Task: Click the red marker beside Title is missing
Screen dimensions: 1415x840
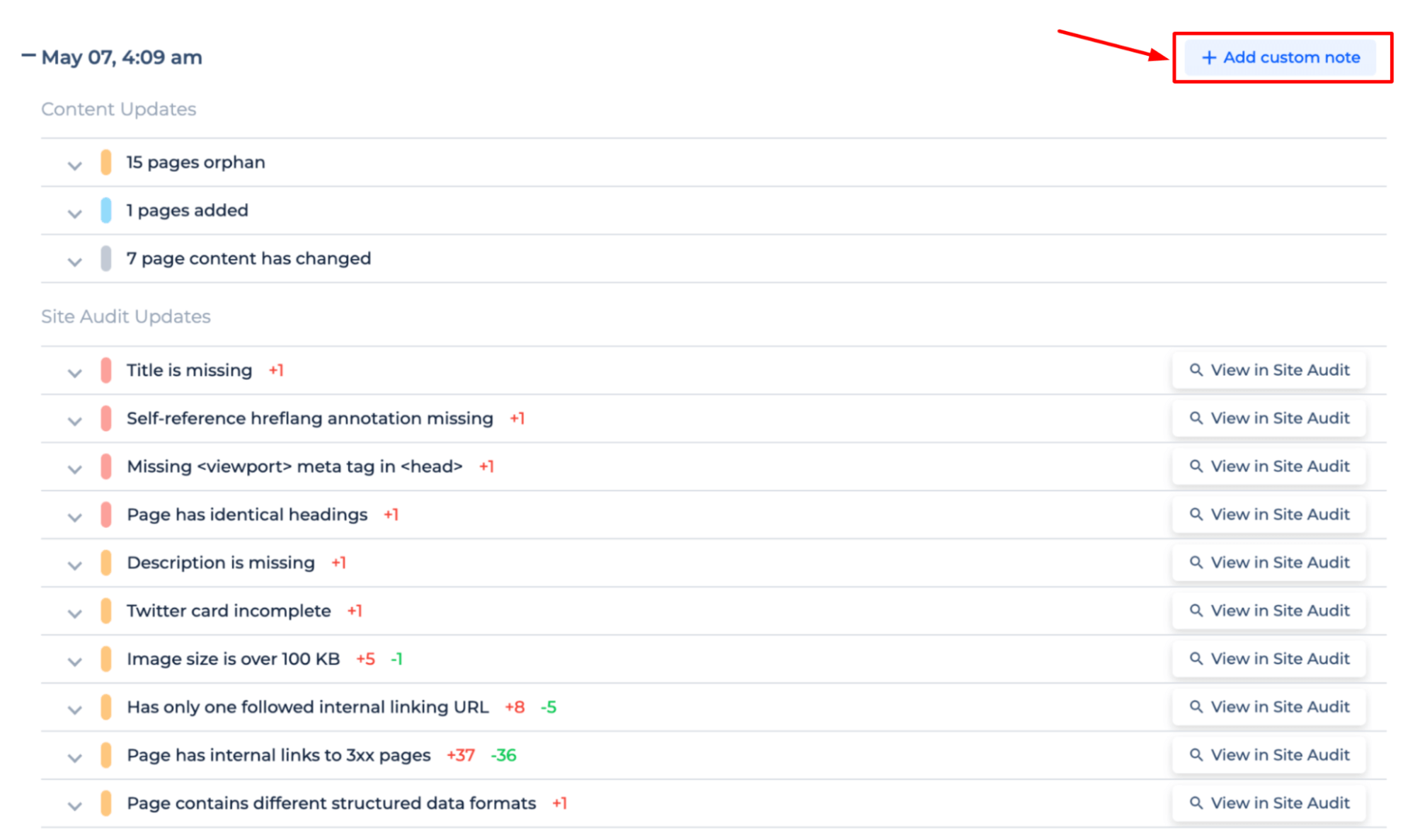Action: click(106, 370)
